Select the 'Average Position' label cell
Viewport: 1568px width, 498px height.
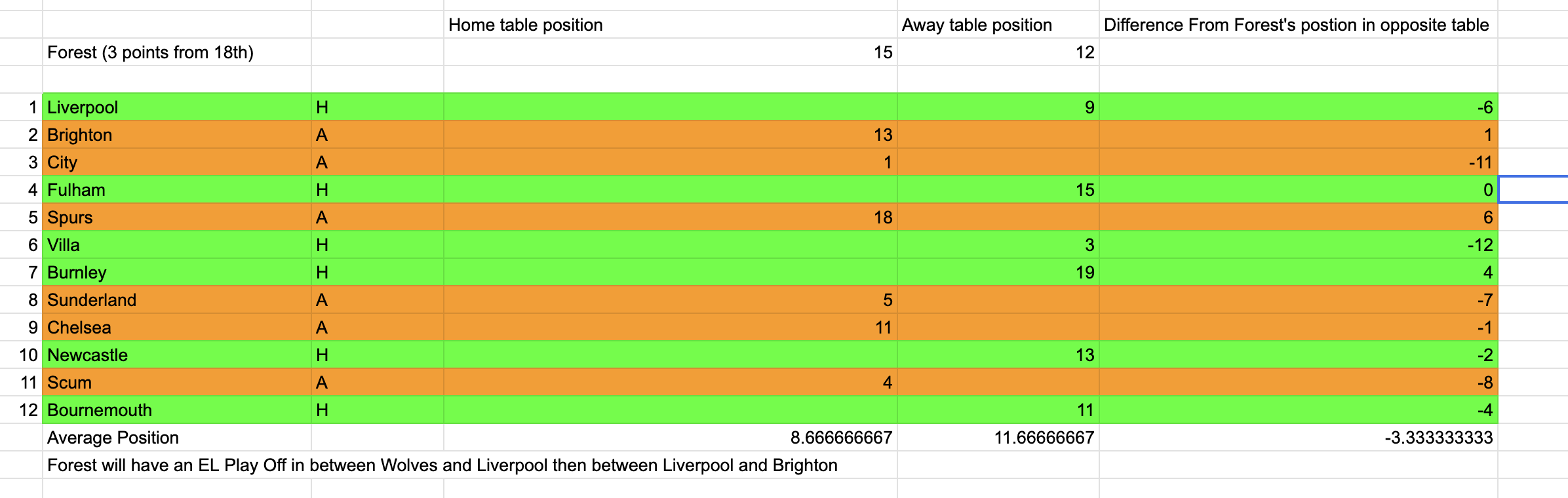click(176, 438)
